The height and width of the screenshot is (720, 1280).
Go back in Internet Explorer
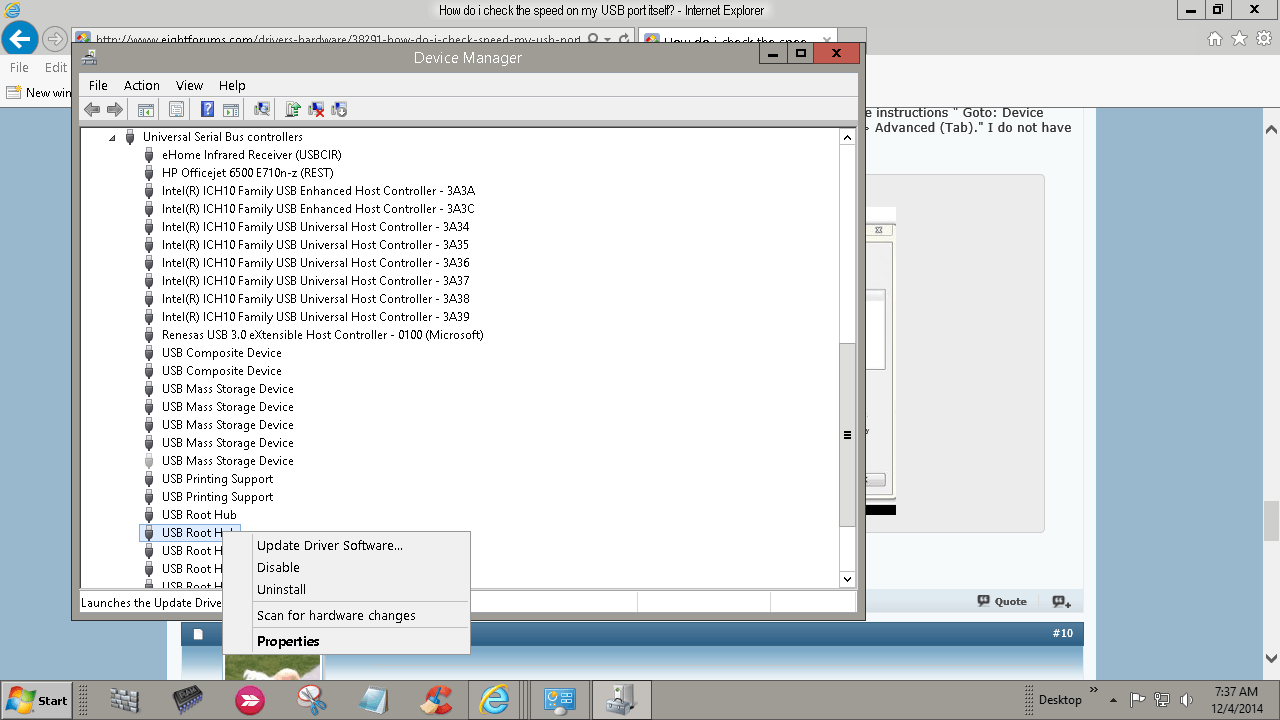point(20,39)
